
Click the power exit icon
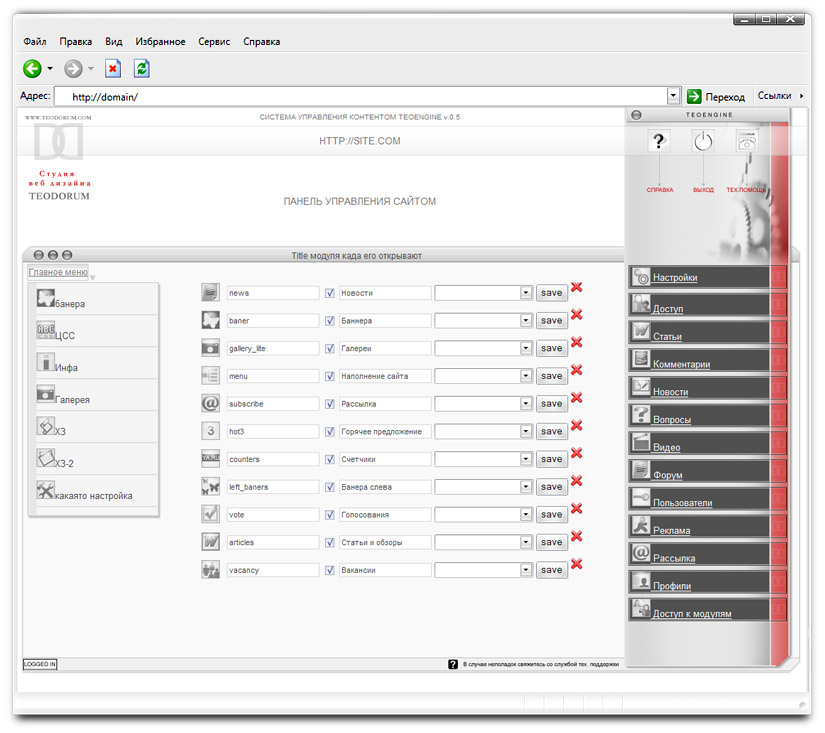[x=703, y=142]
